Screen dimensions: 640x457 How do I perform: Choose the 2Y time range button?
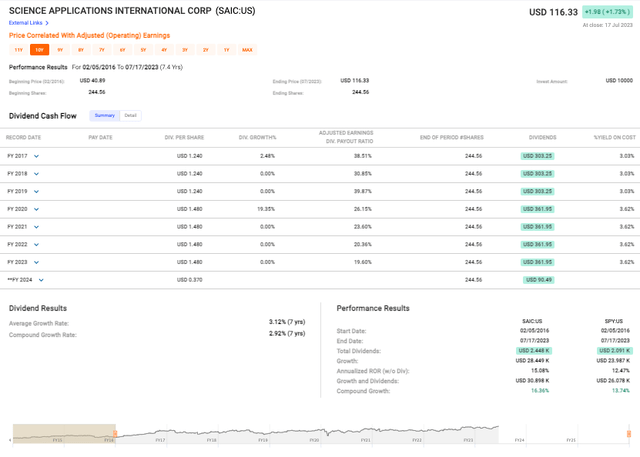click(x=206, y=50)
